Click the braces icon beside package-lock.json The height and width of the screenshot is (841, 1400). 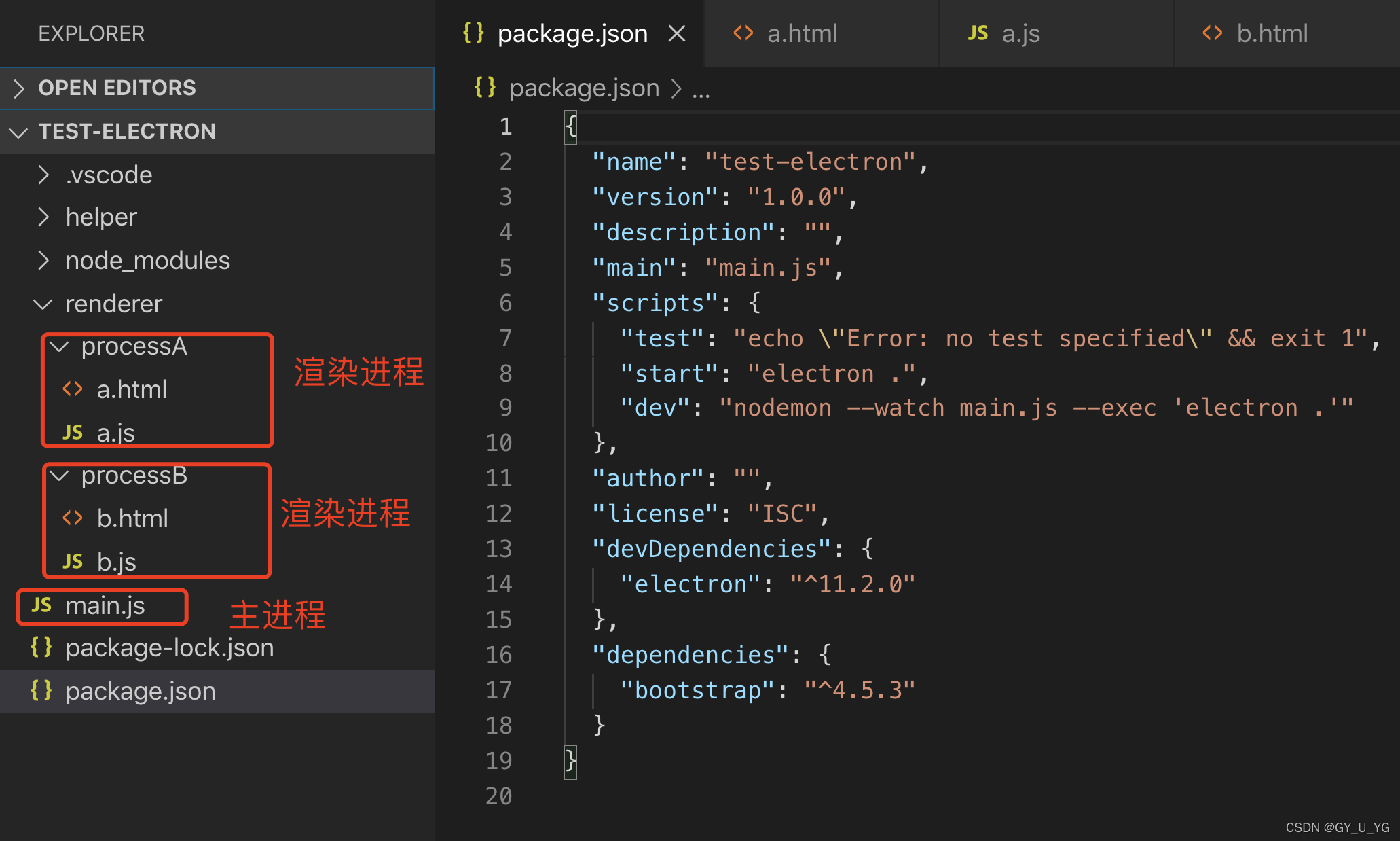point(41,647)
